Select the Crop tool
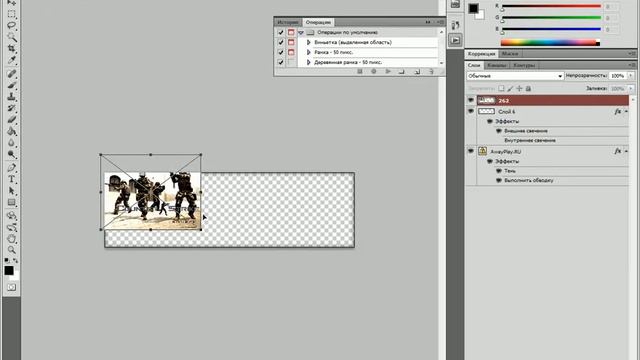Viewport: 640px width, 360px height. pos(11,49)
